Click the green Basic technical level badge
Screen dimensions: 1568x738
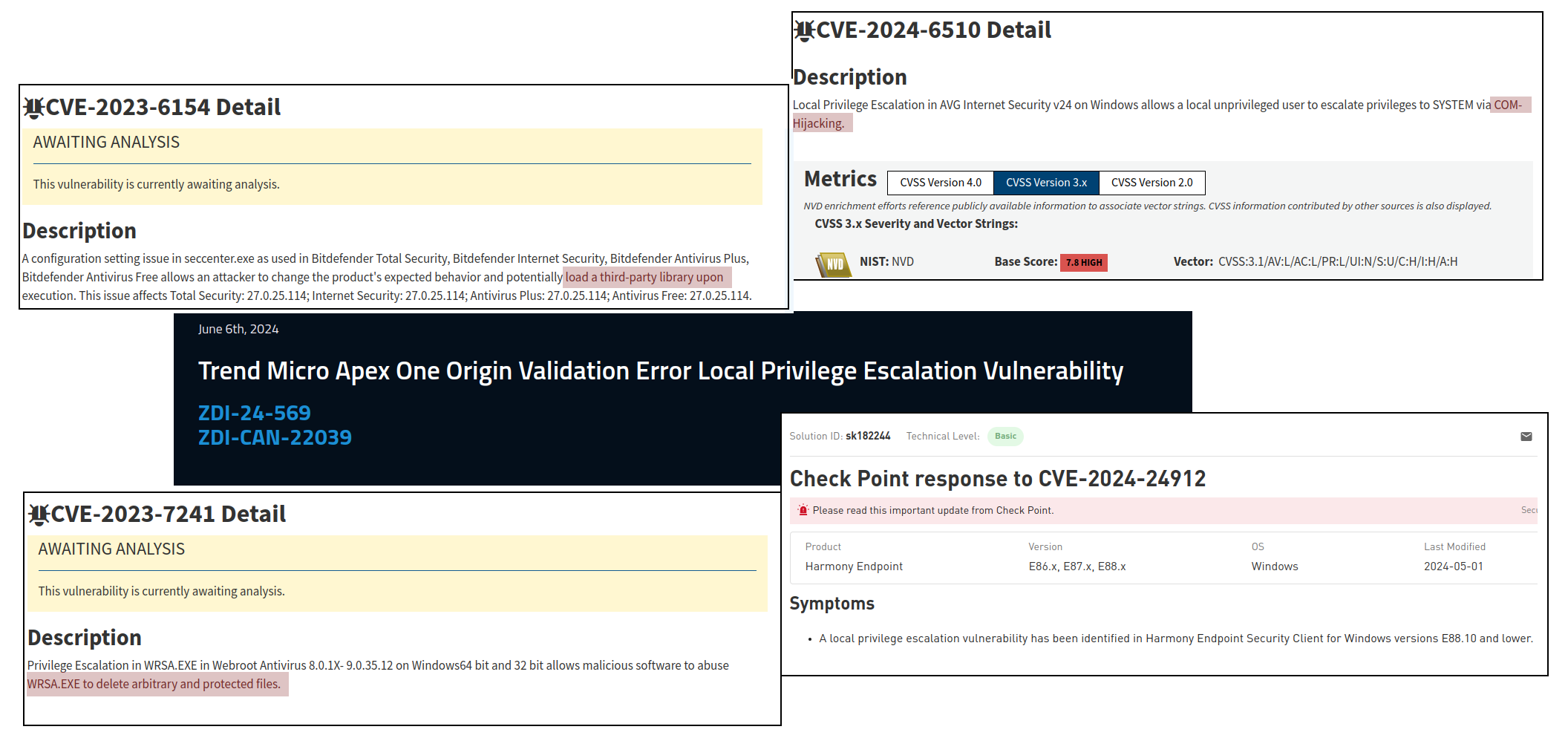click(1005, 437)
